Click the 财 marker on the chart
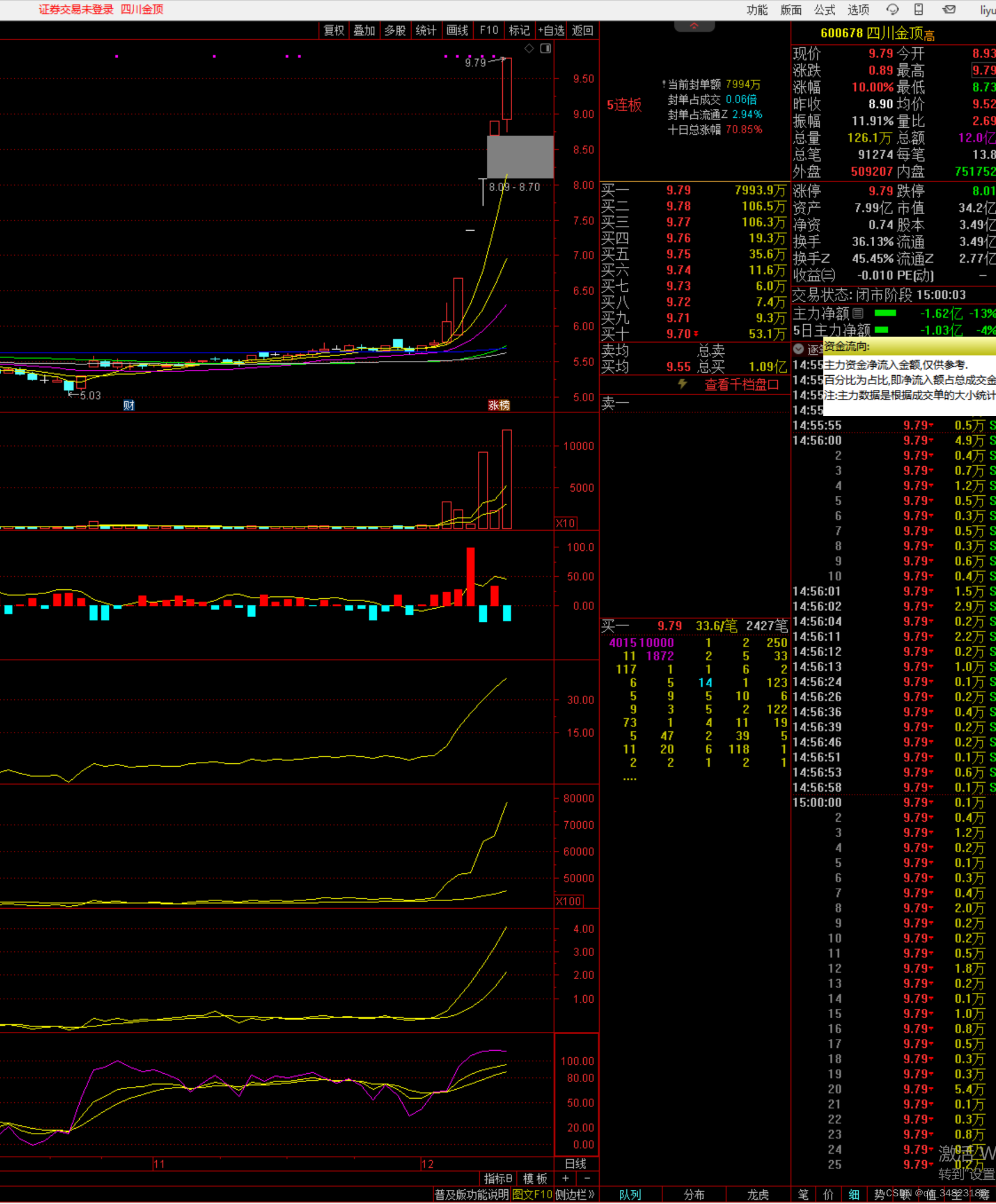 129,405
